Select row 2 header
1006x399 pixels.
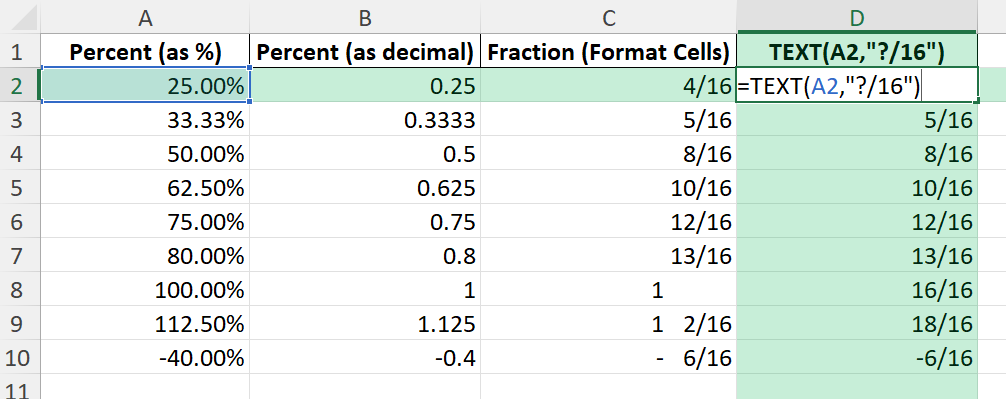[20, 85]
